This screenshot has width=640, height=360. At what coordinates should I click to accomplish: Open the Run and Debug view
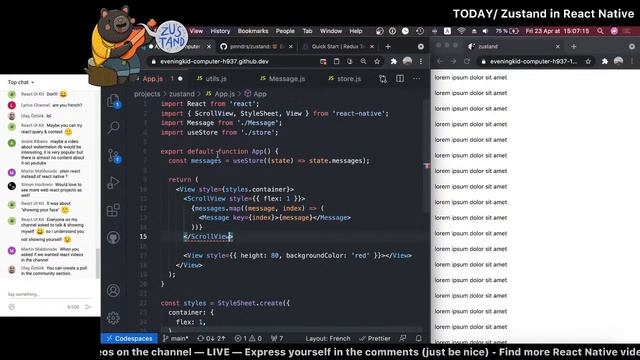pos(113,182)
